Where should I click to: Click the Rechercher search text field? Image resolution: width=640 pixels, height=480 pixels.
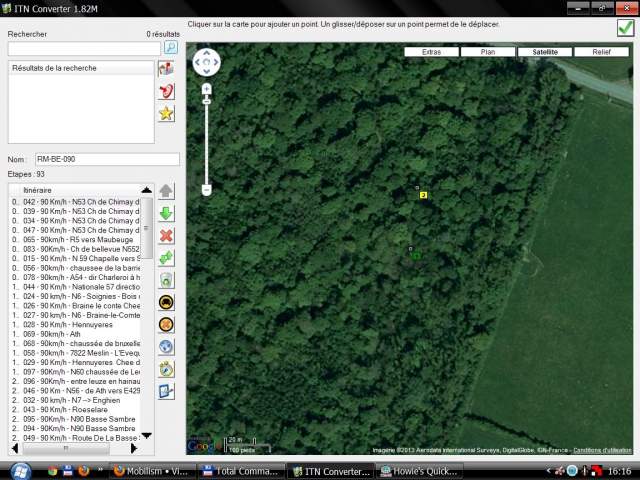point(83,48)
